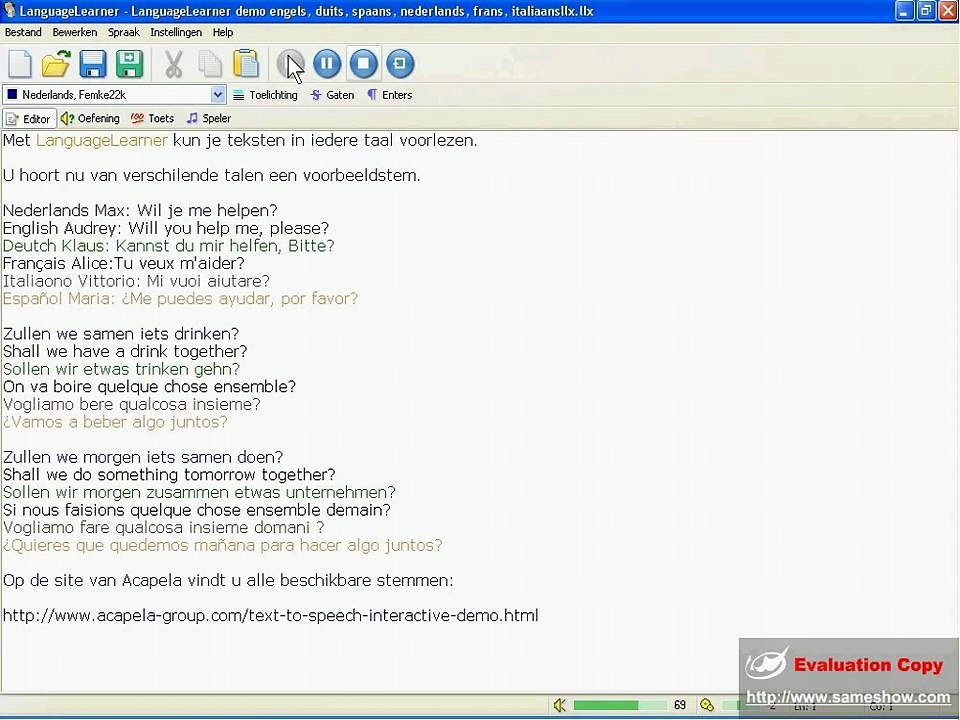The image size is (960, 720).
Task: Click the line 'Shall we have a drink together?'
Action: pyautogui.click(x=126, y=351)
